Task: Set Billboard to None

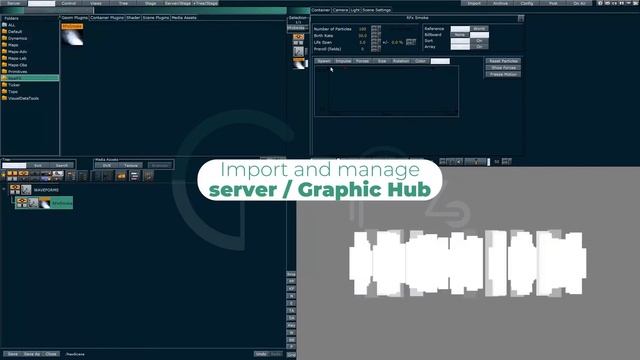Action: click(x=460, y=35)
